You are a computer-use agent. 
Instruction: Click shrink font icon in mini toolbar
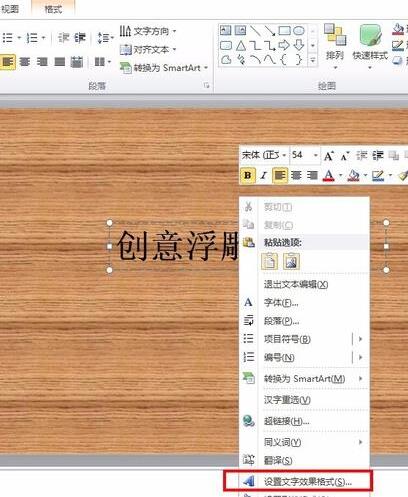[x=345, y=156]
